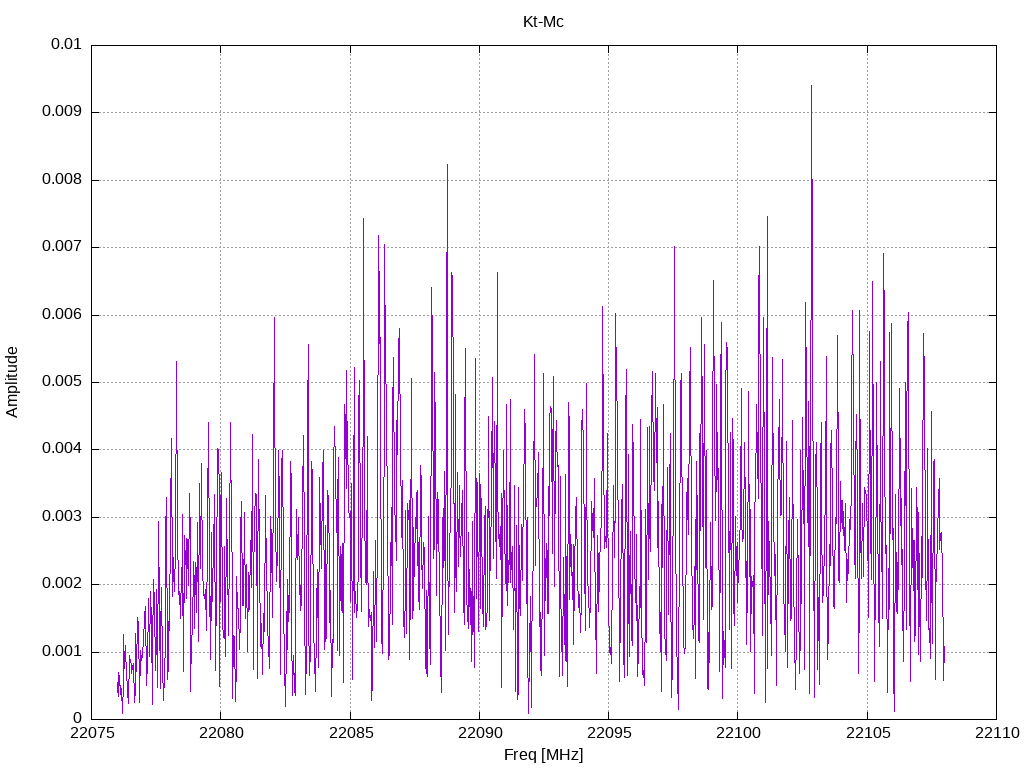Screen dimensions: 1024x768
Task: Click y-axis tick label 0.001
Action: pyautogui.click(x=61, y=652)
